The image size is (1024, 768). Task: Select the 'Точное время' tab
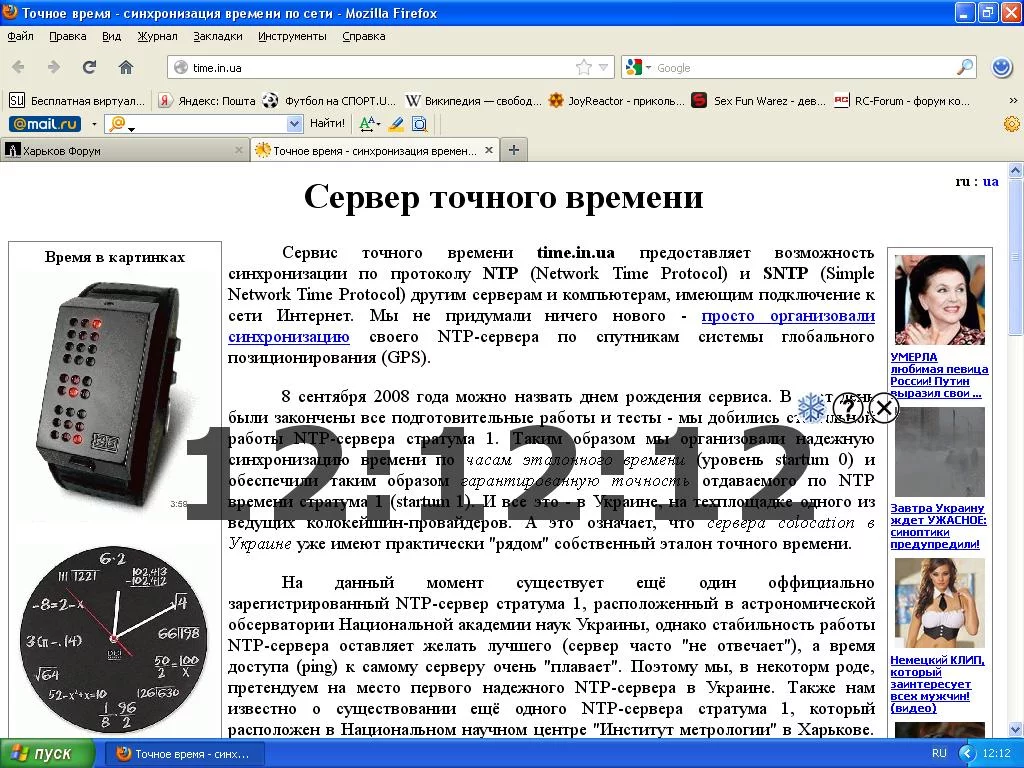click(x=375, y=150)
